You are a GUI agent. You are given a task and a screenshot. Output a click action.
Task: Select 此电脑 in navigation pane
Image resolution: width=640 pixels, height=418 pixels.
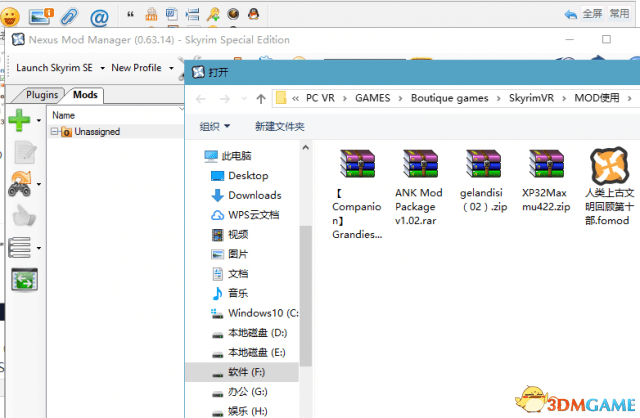pos(236,156)
